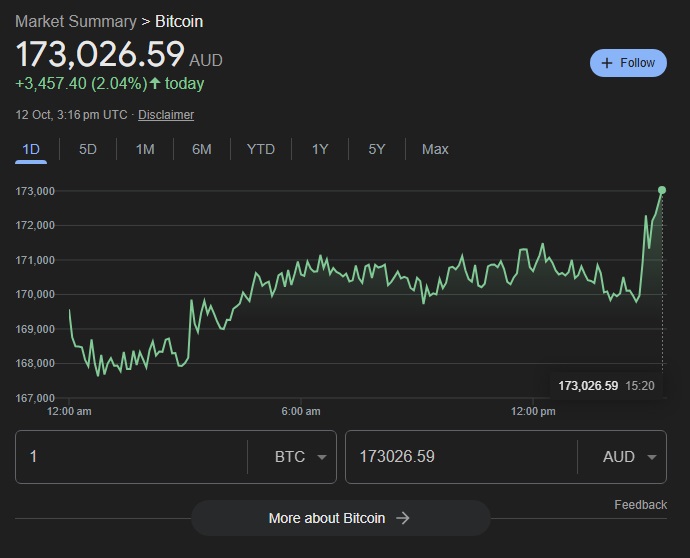690x558 pixels.
Task: Click the Follow button
Action: [x=628, y=63]
